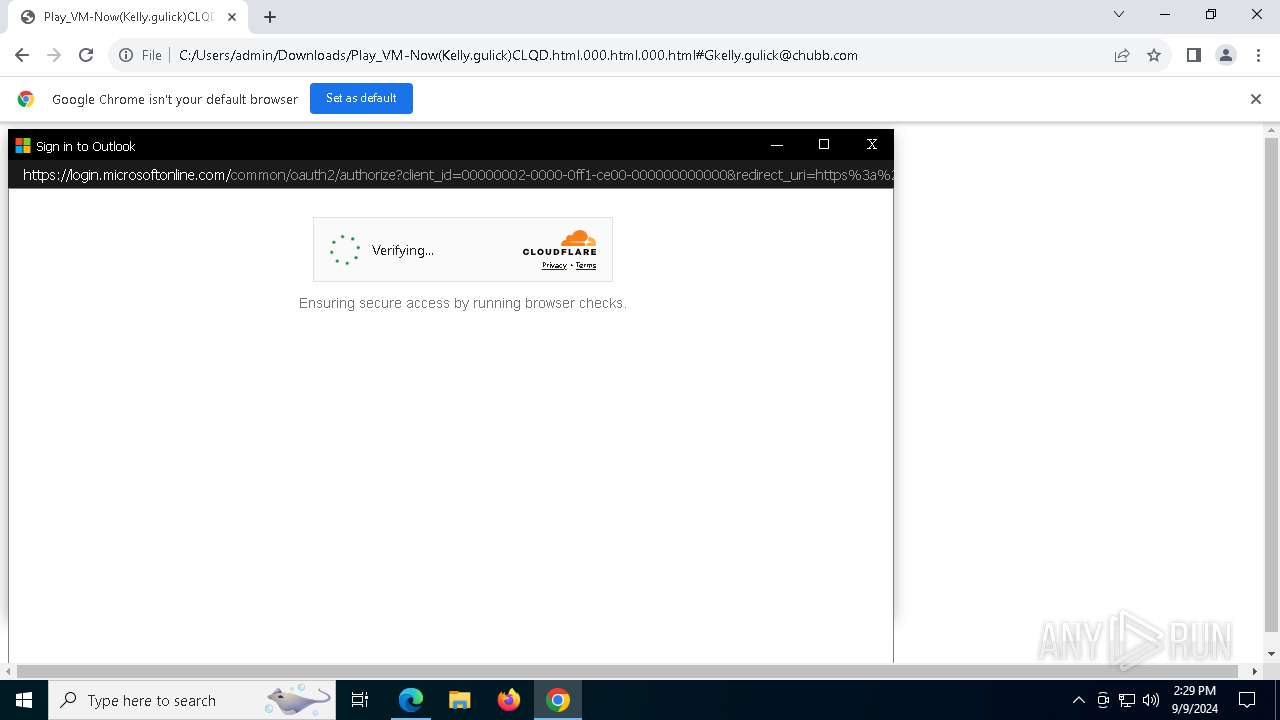This screenshot has width=1280, height=720.
Task: Open the Windows Start menu
Action: [24, 700]
